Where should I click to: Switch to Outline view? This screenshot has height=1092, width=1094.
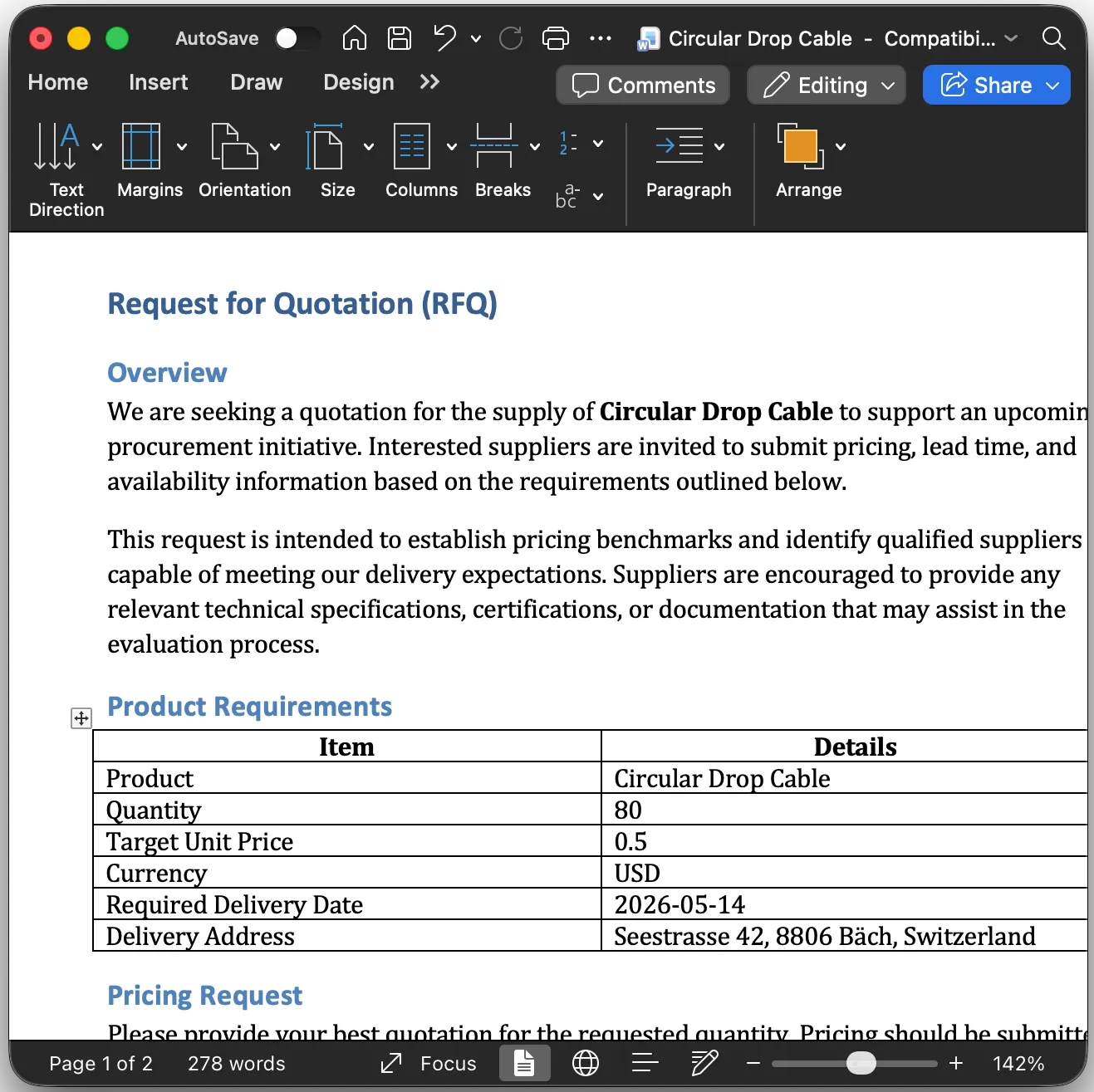pos(645,1063)
